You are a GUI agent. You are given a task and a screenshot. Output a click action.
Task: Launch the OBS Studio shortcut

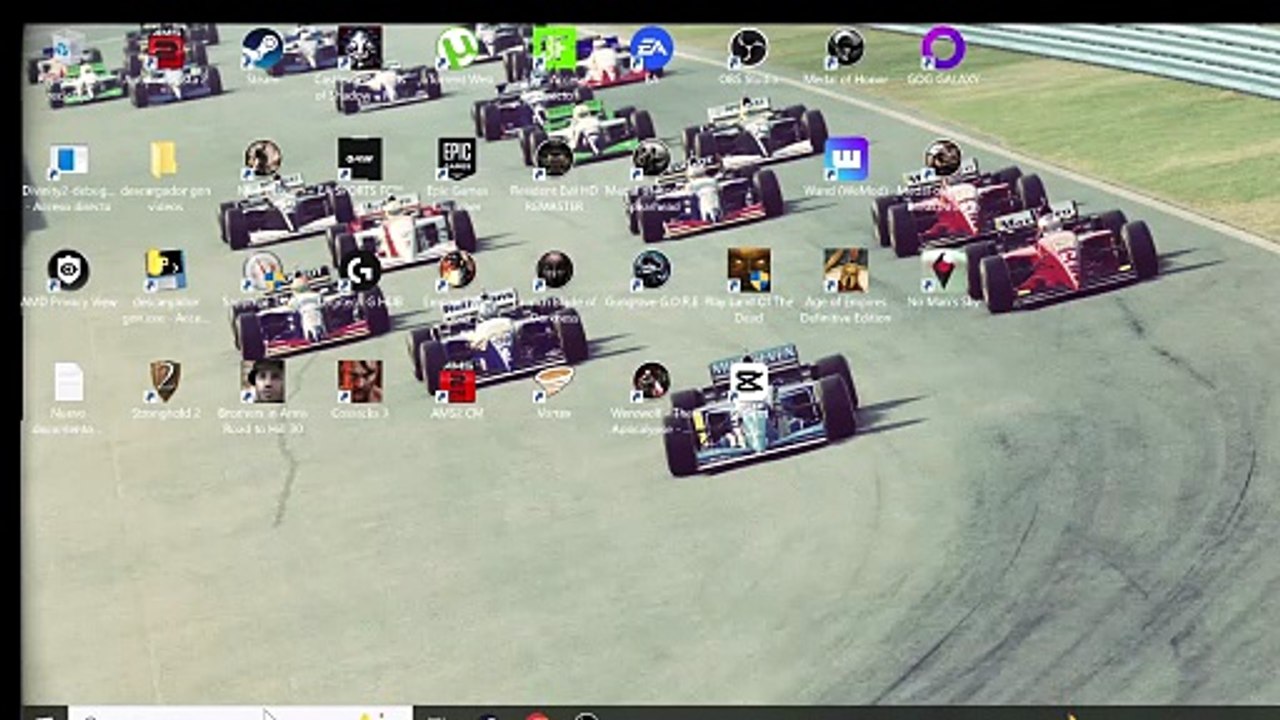pyautogui.click(x=748, y=47)
